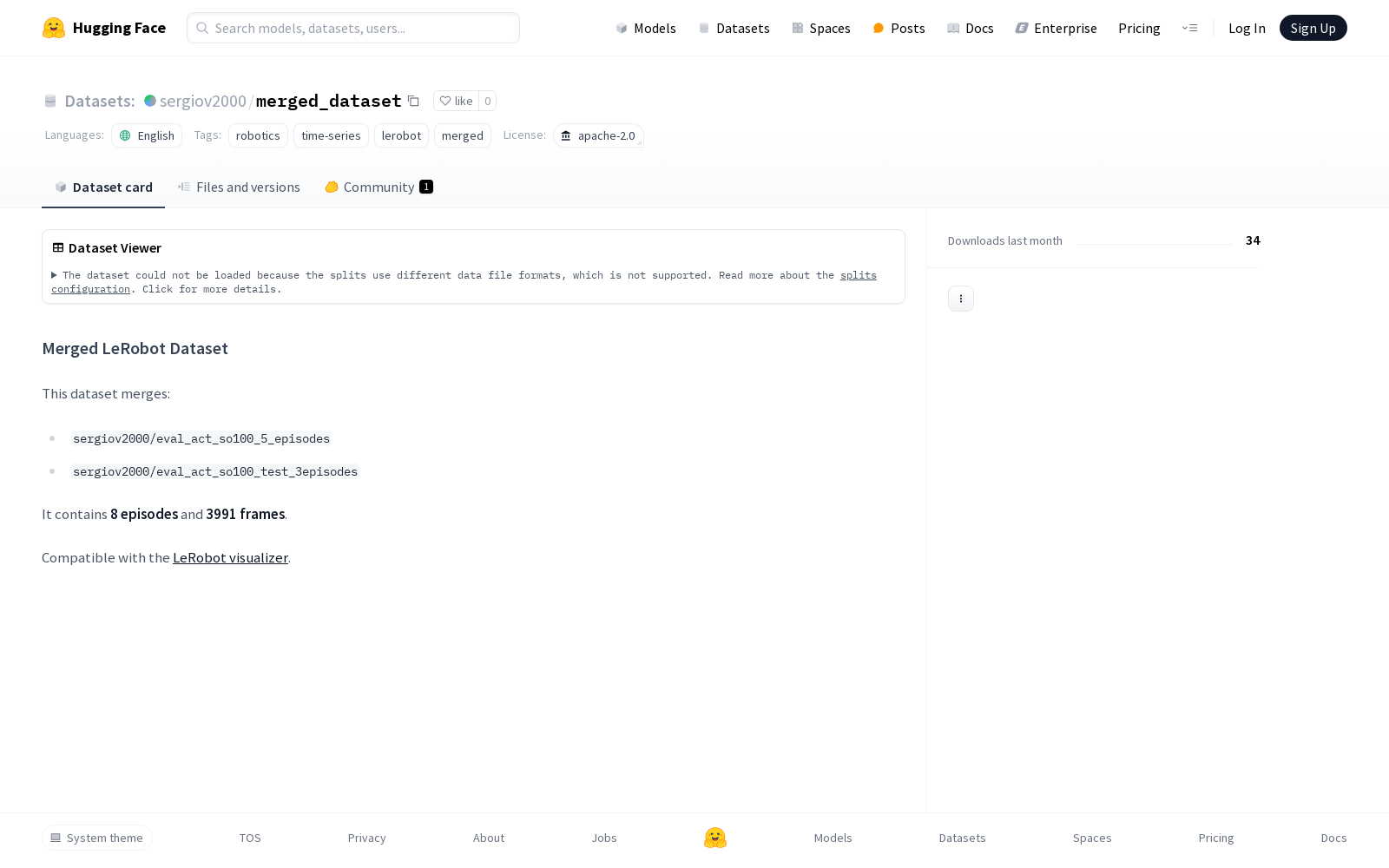Select the time-series tag
Image resolution: width=1389 pixels, height=868 pixels.
pyautogui.click(x=331, y=135)
